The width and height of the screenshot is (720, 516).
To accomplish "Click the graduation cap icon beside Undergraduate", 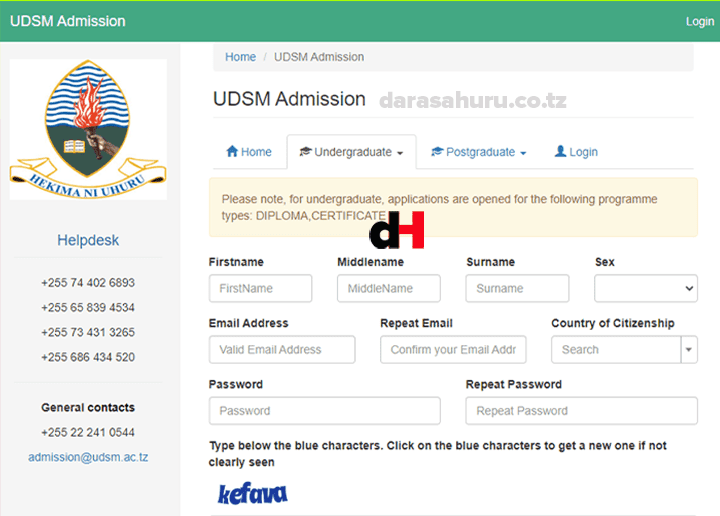I will 305,151.
